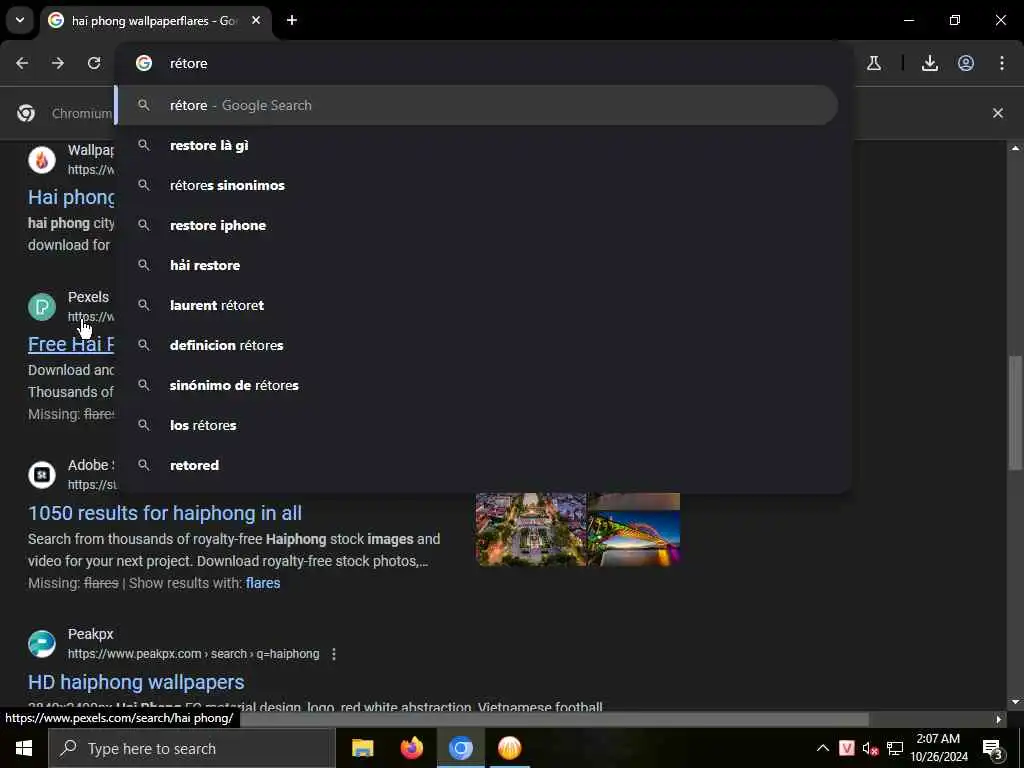
Task: Select suggestion rétore - Google Search
Action: [477, 105]
